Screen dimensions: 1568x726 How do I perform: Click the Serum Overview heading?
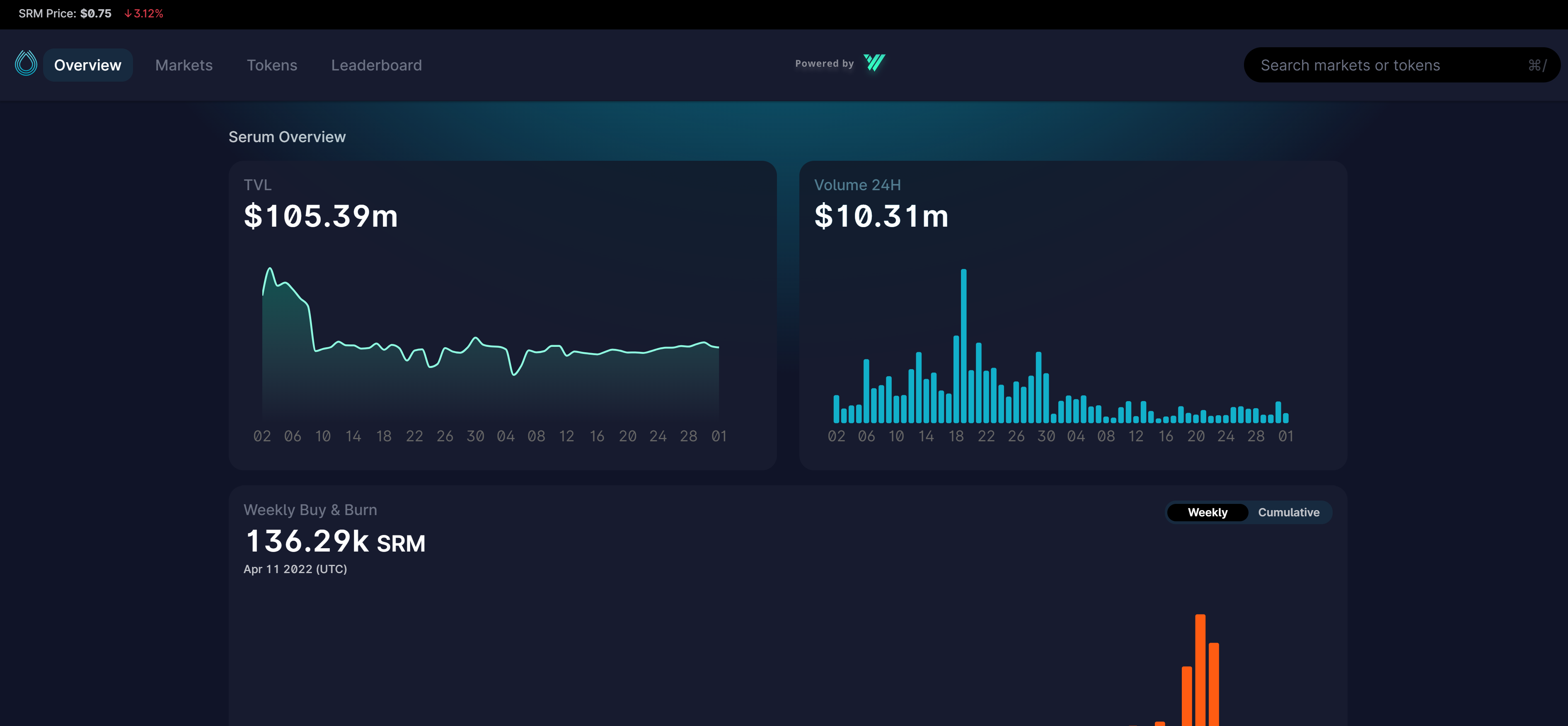coord(287,136)
